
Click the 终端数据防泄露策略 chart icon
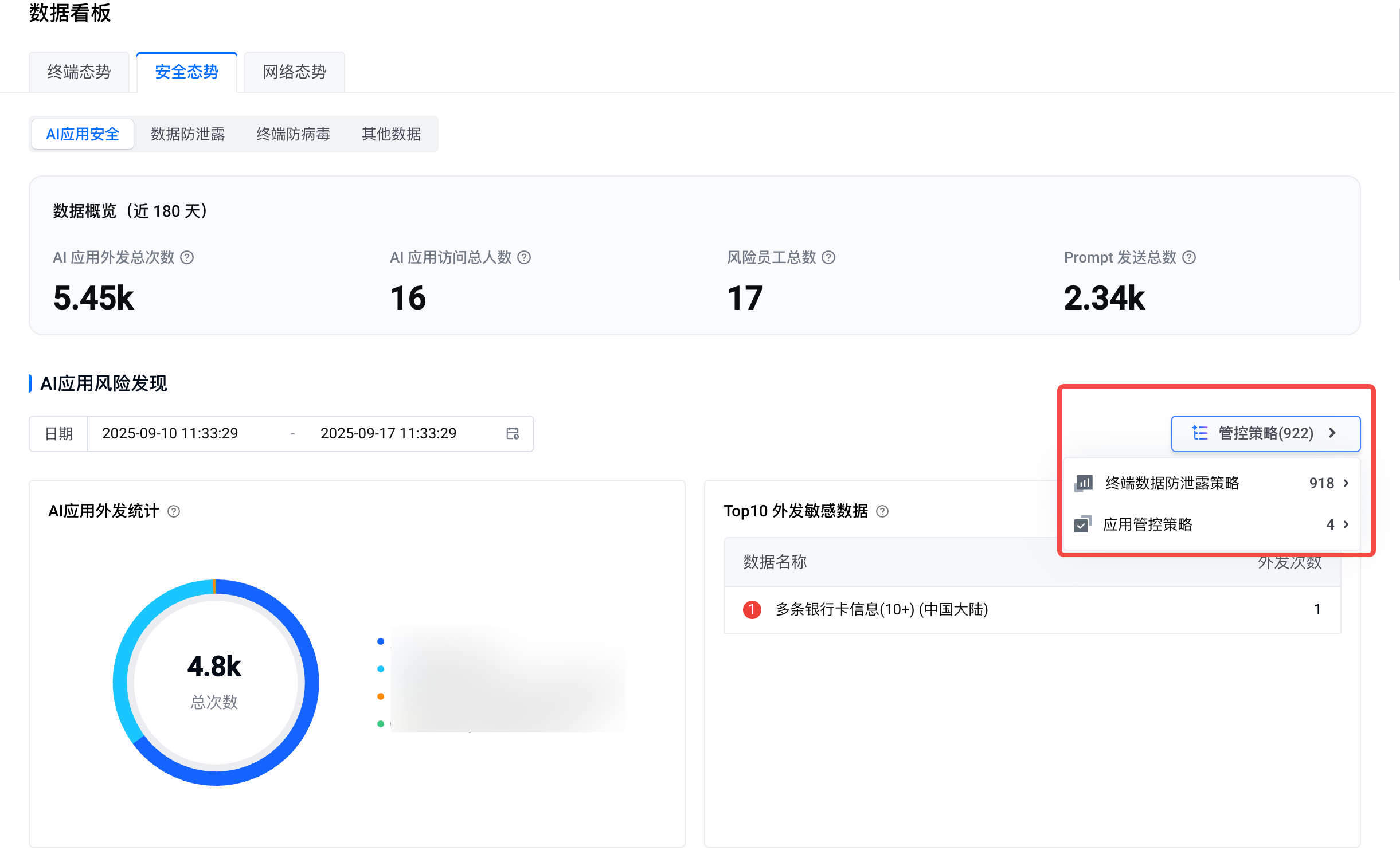tap(1084, 483)
